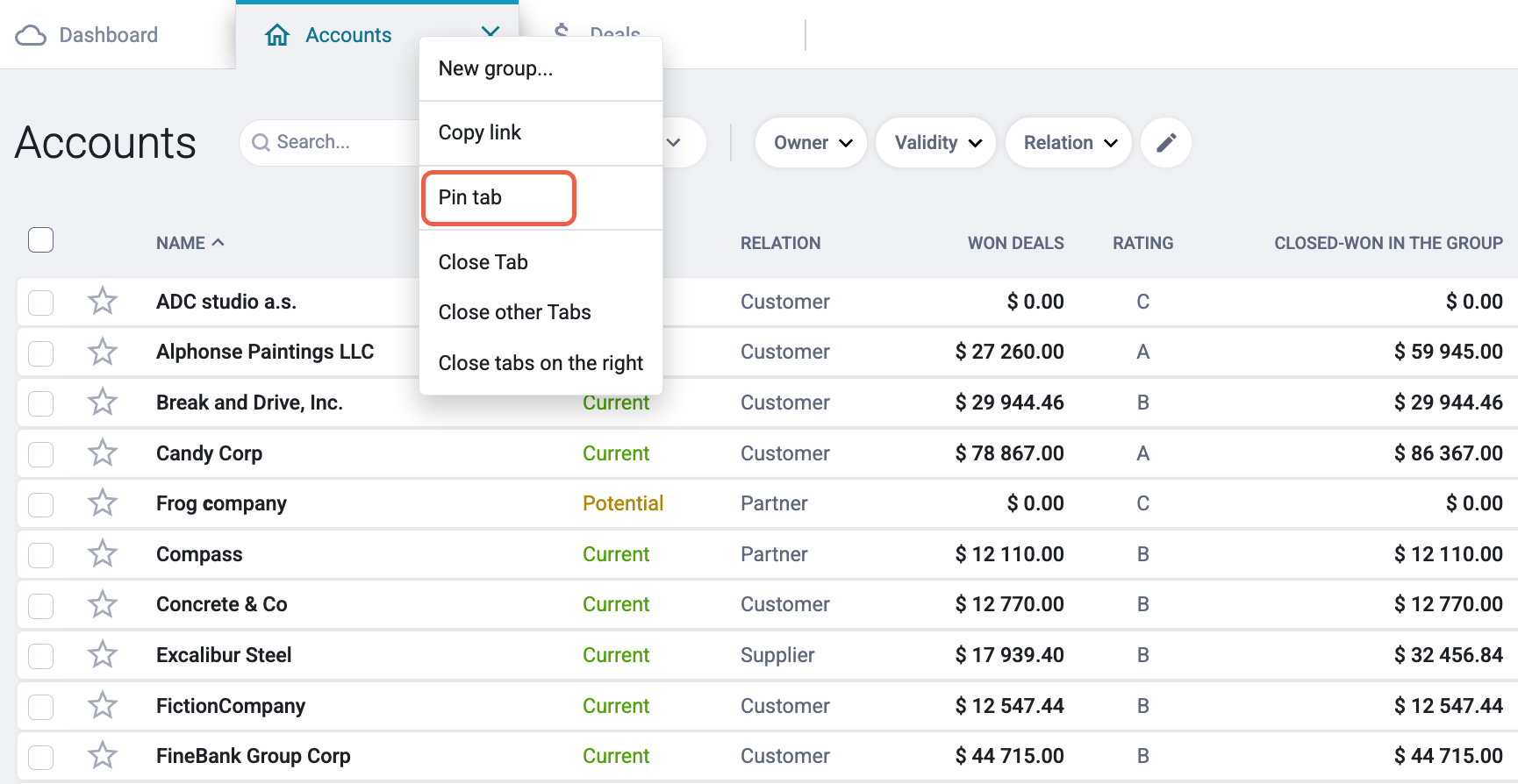Check the ADC studio a.s. row checkbox
The image size is (1518, 784).
[x=41, y=303]
